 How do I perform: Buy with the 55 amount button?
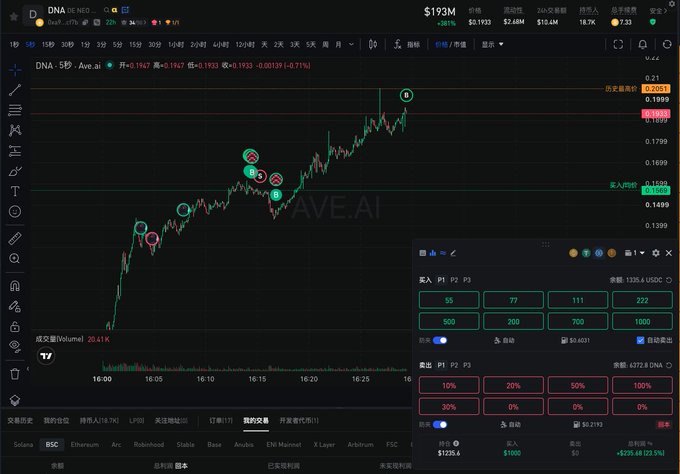point(449,300)
